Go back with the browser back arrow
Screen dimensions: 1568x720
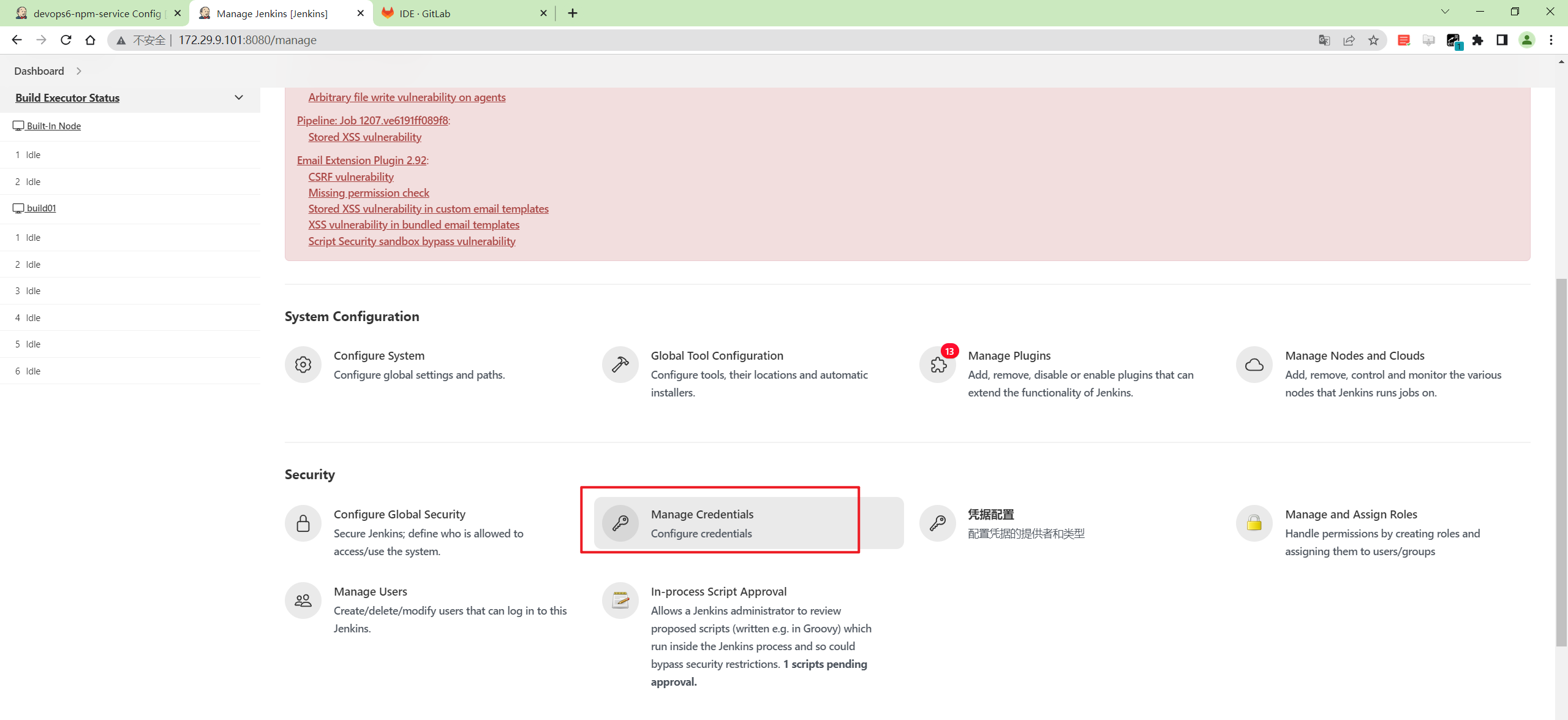(17, 40)
